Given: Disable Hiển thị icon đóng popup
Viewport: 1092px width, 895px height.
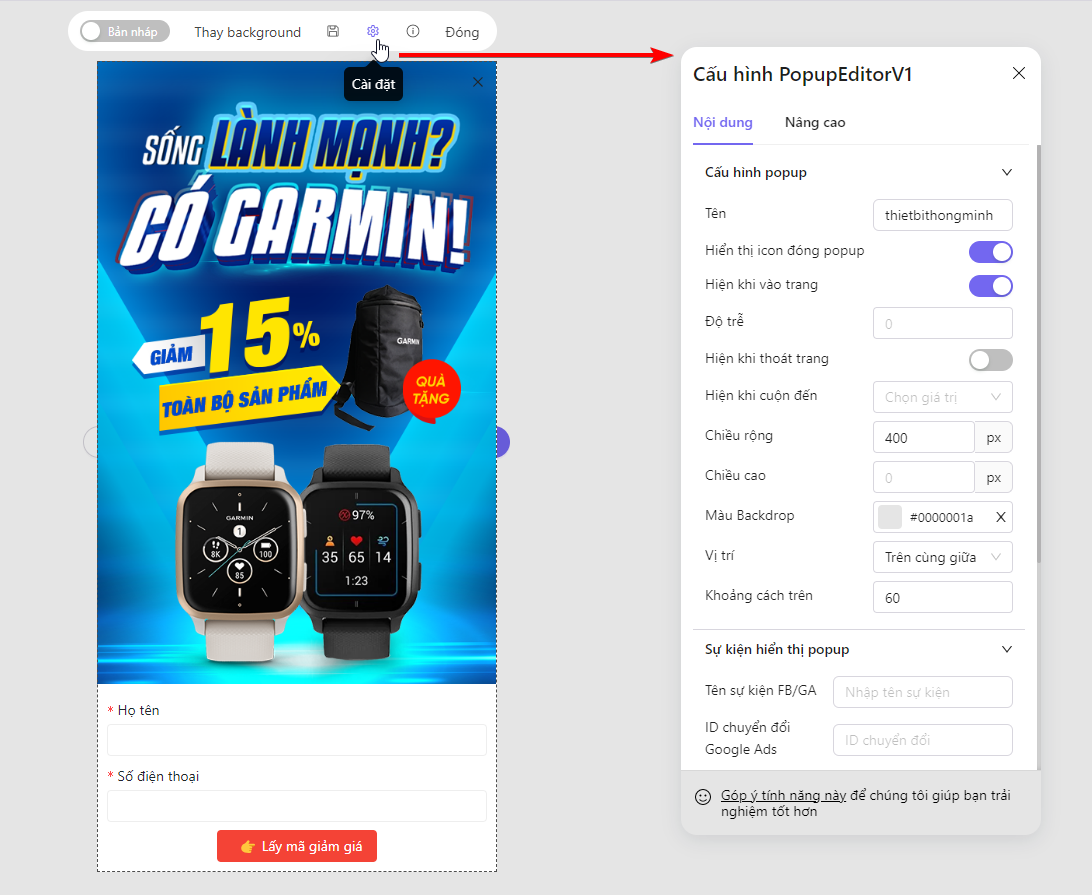Looking at the screenshot, I should click(x=990, y=251).
